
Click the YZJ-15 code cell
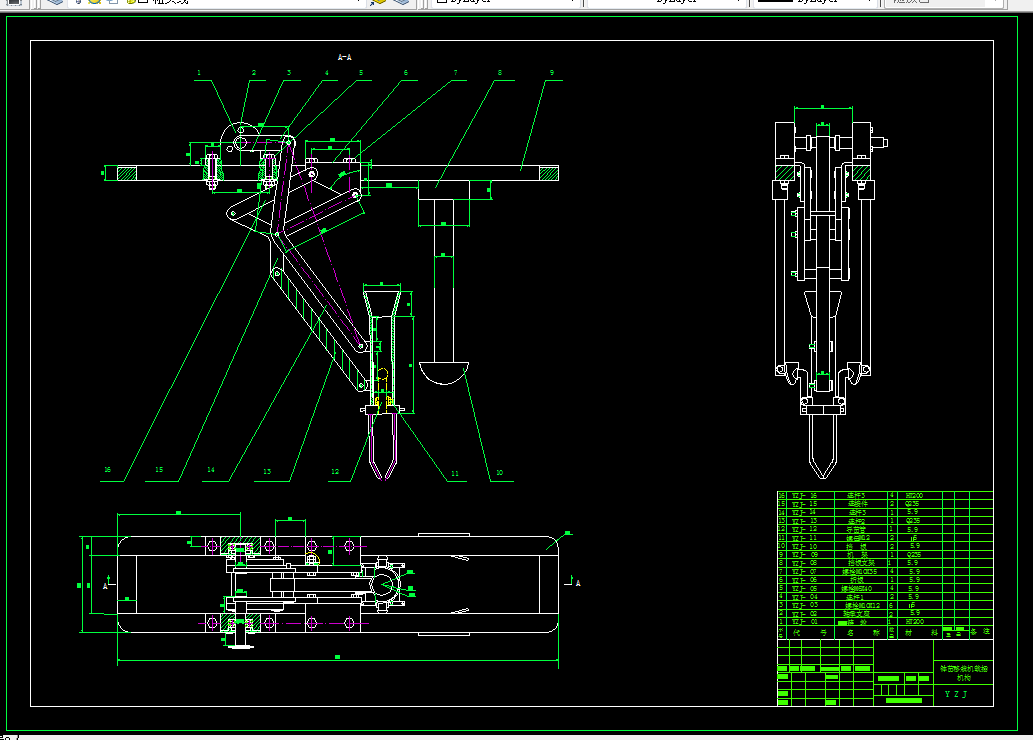pos(810,504)
